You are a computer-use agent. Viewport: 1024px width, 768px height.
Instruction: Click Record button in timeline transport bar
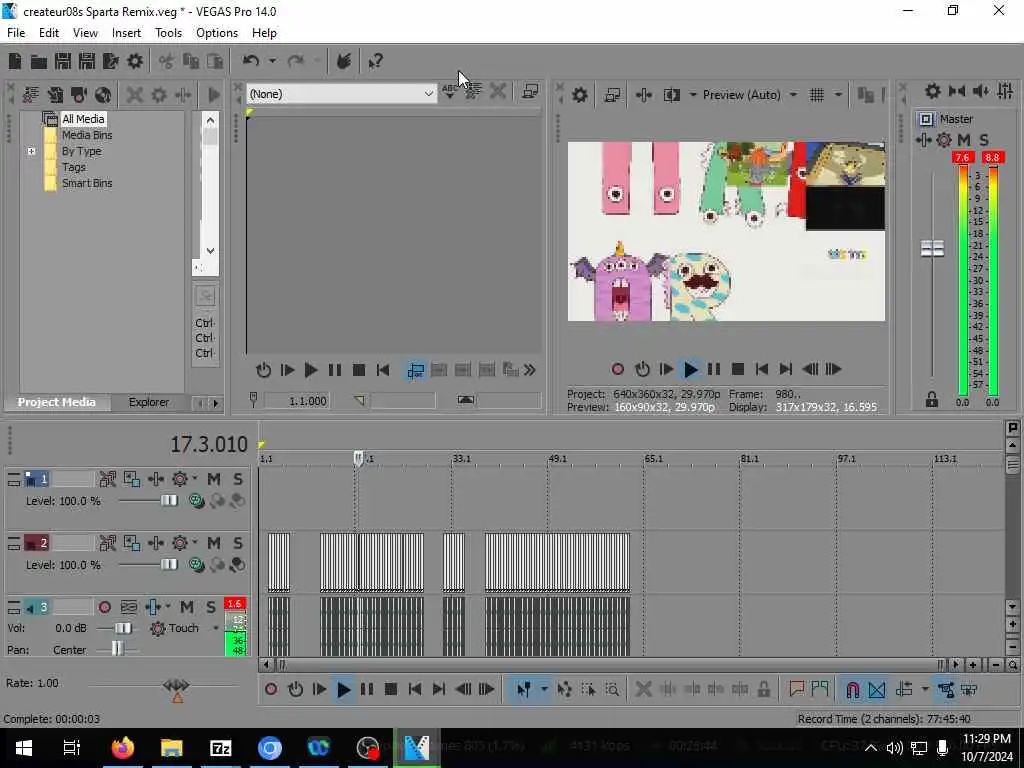tap(271, 690)
